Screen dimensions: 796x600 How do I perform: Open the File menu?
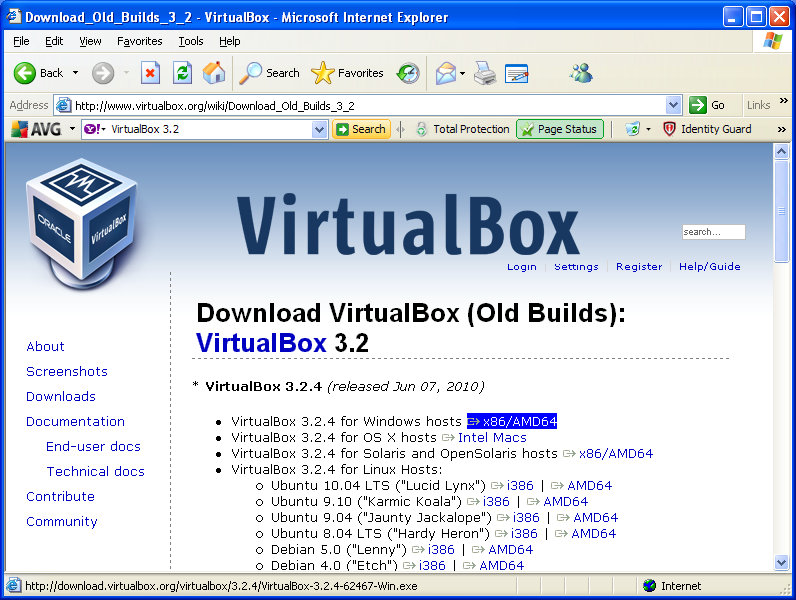pos(21,41)
